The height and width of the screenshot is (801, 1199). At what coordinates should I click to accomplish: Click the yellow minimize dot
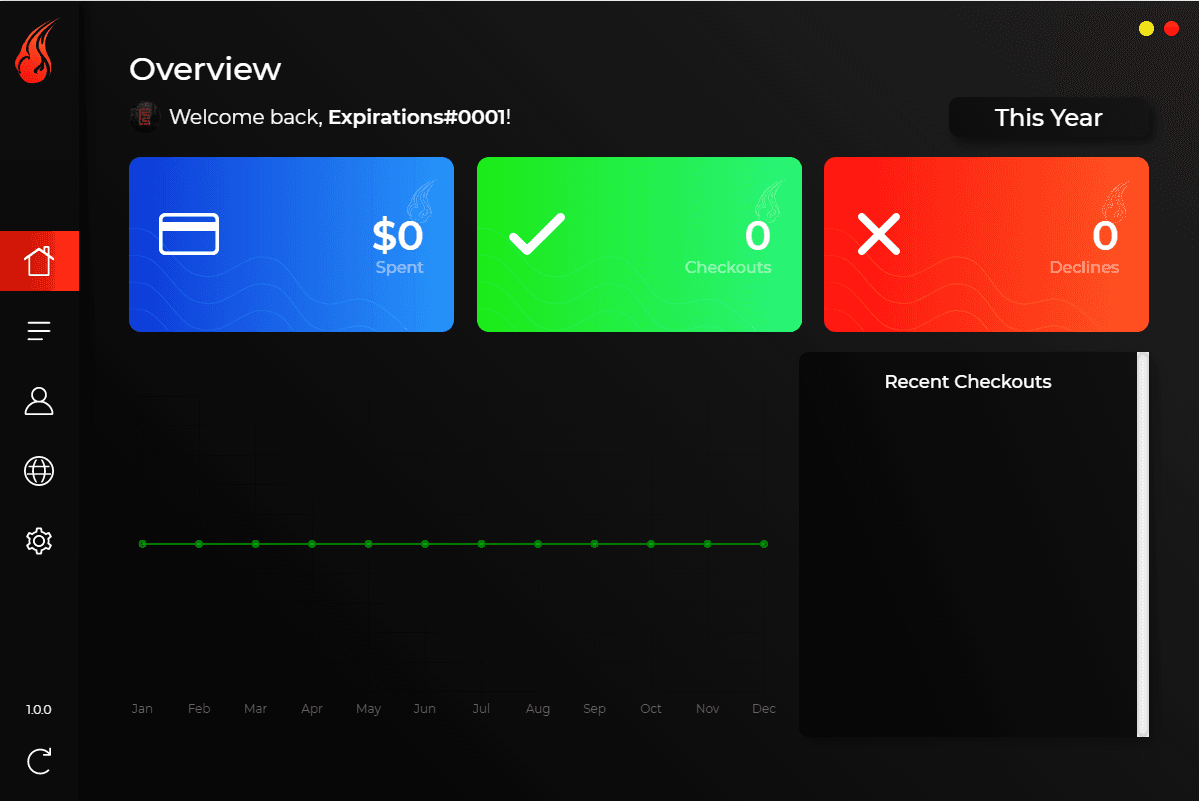1146,29
